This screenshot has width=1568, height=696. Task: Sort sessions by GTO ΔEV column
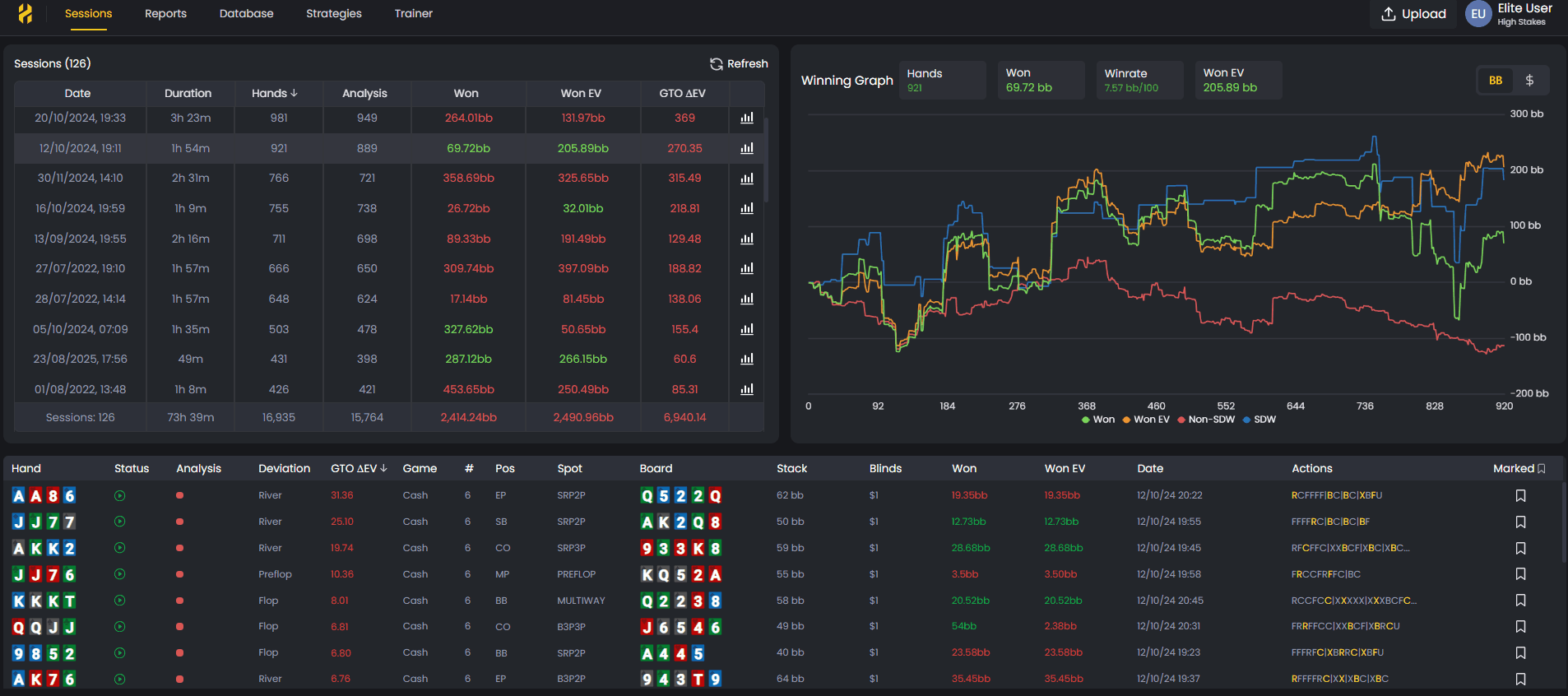[682, 93]
